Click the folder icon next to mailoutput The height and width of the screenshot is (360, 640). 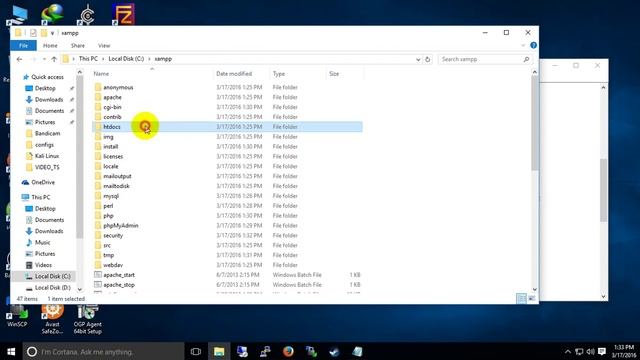point(98,176)
